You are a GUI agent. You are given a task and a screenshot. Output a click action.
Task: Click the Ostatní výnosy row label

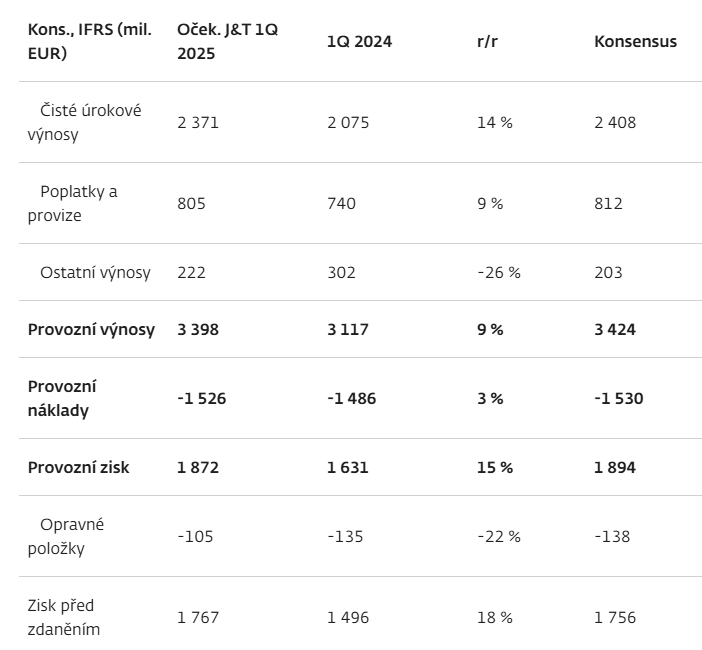tap(95, 272)
